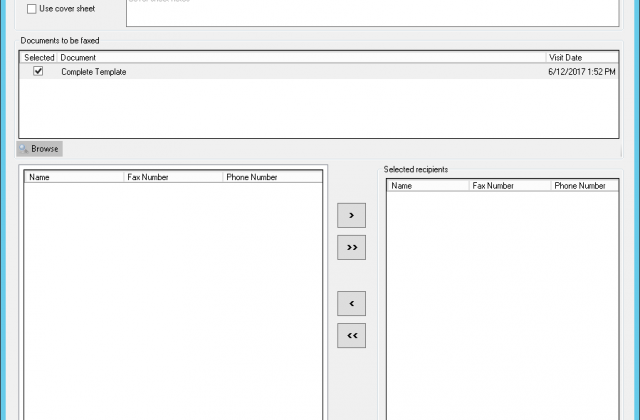Sort selected recipients by Phone Number
The image size is (640, 420).
point(583,186)
